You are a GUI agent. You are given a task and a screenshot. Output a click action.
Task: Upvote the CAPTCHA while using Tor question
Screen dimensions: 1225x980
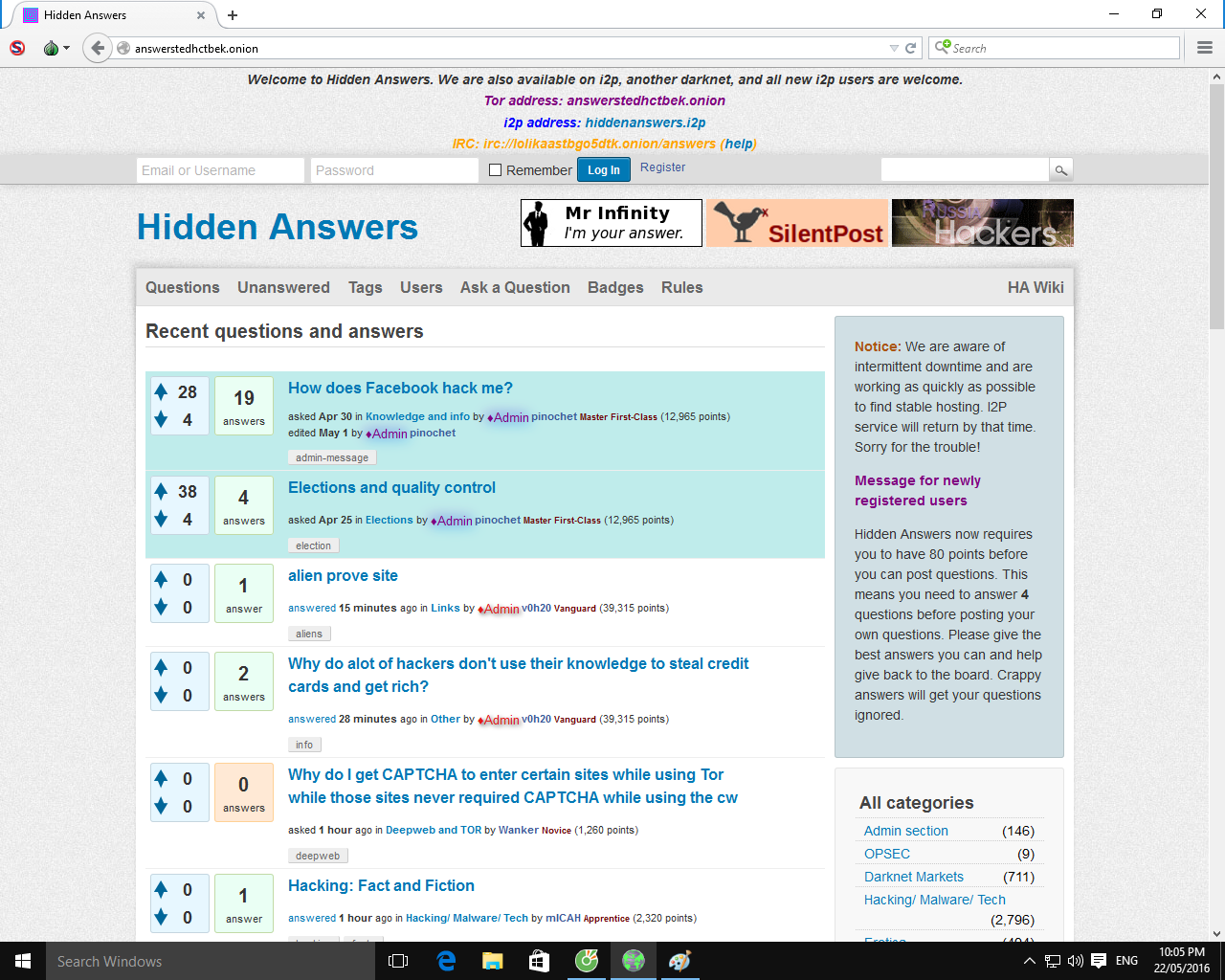(x=161, y=778)
